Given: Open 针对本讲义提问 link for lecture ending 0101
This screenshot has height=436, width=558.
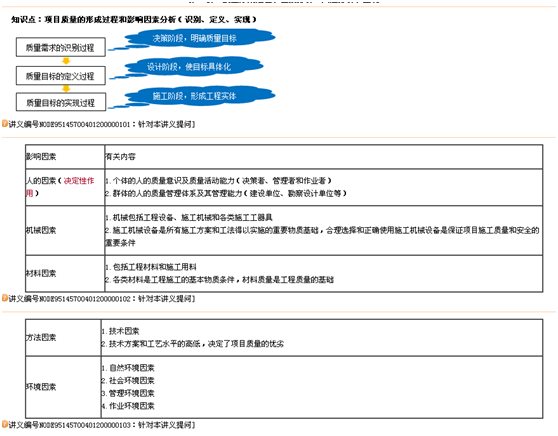Looking at the screenshot, I should [165, 124].
